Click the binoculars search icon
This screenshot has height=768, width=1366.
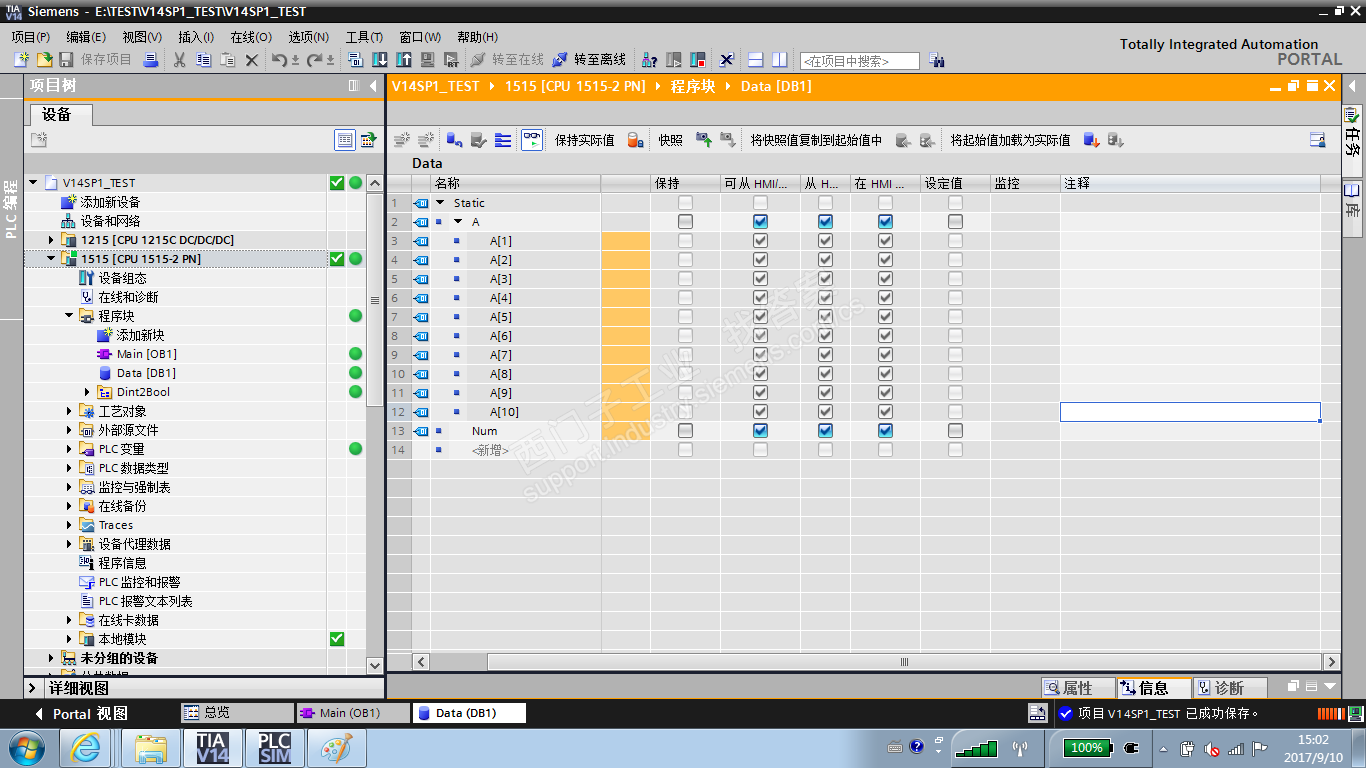pyautogui.click(x=936, y=60)
